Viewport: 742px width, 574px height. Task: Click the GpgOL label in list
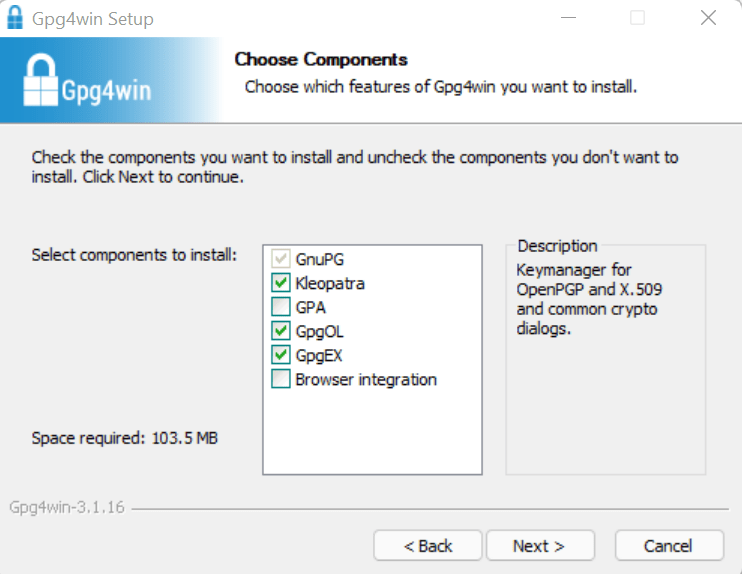pyautogui.click(x=319, y=331)
